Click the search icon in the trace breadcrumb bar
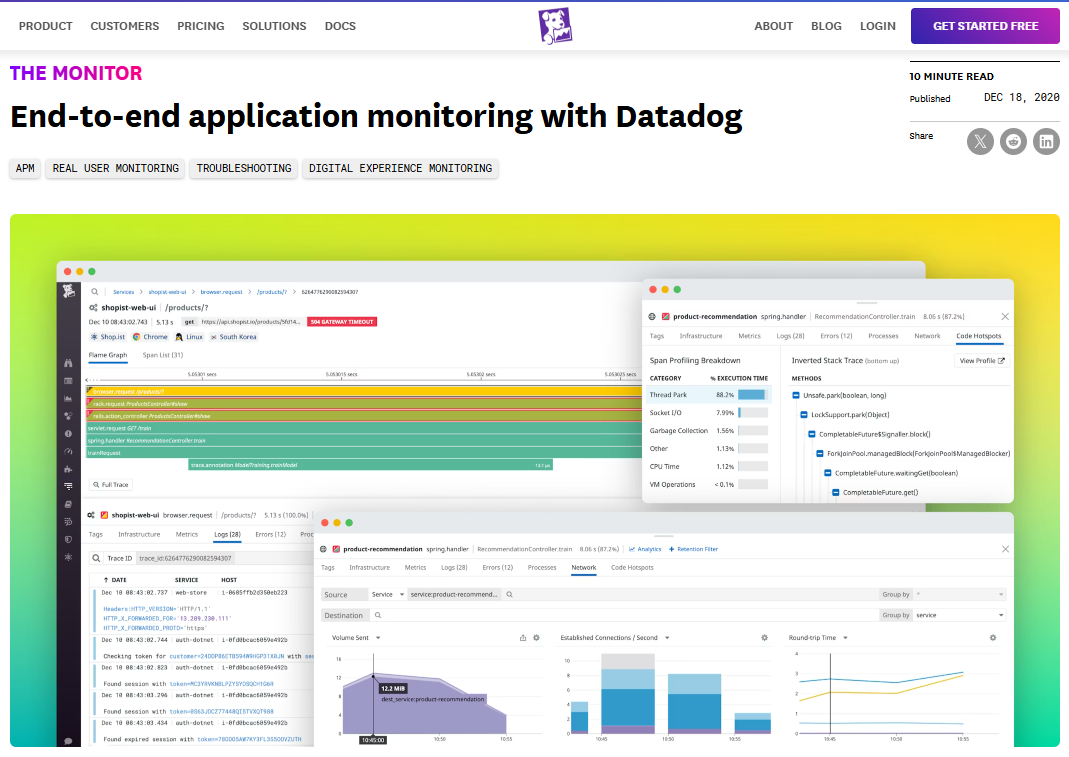Image resolution: width=1069 pixels, height=757 pixels. pyautogui.click(x=92, y=291)
